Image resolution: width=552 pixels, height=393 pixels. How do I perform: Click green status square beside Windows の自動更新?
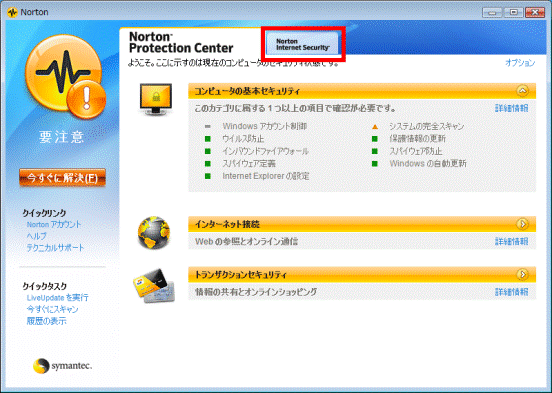click(x=375, y=163)
